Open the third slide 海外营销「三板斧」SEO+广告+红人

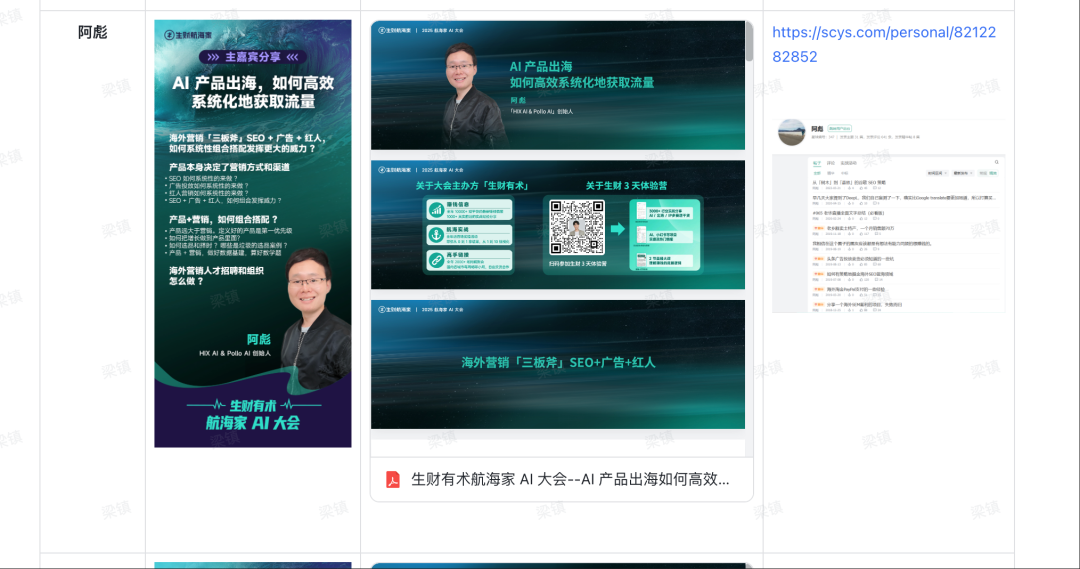pyautogui.click(x=558, y=364)
